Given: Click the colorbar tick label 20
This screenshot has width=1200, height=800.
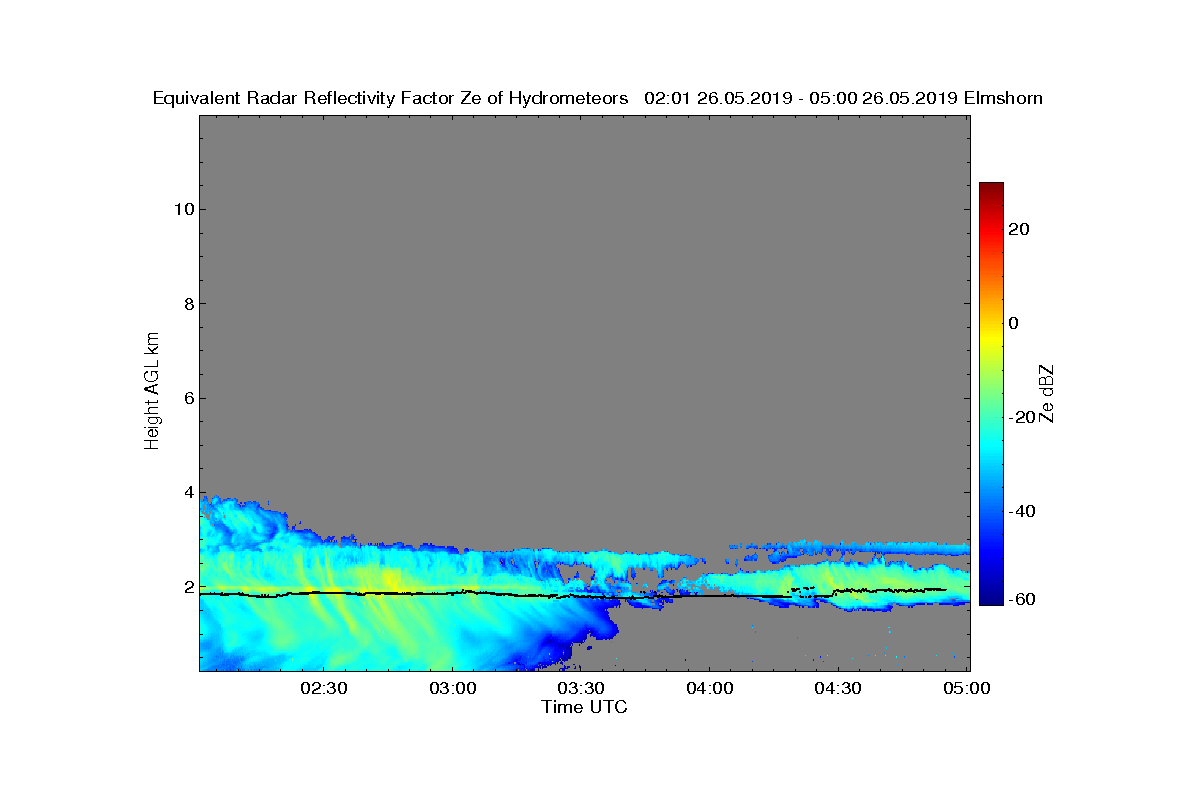Looking at the screenshot, I should (x=1020, y=229).
